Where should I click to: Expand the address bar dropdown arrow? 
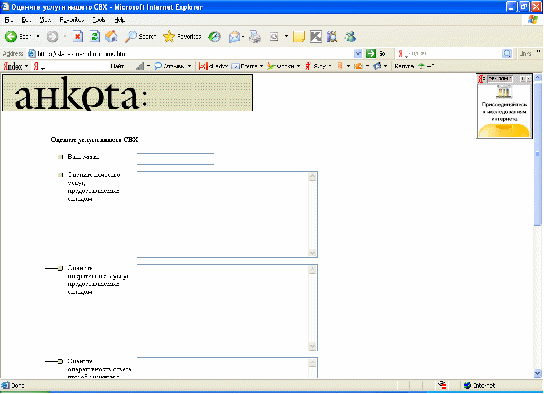tap(358, 54)
